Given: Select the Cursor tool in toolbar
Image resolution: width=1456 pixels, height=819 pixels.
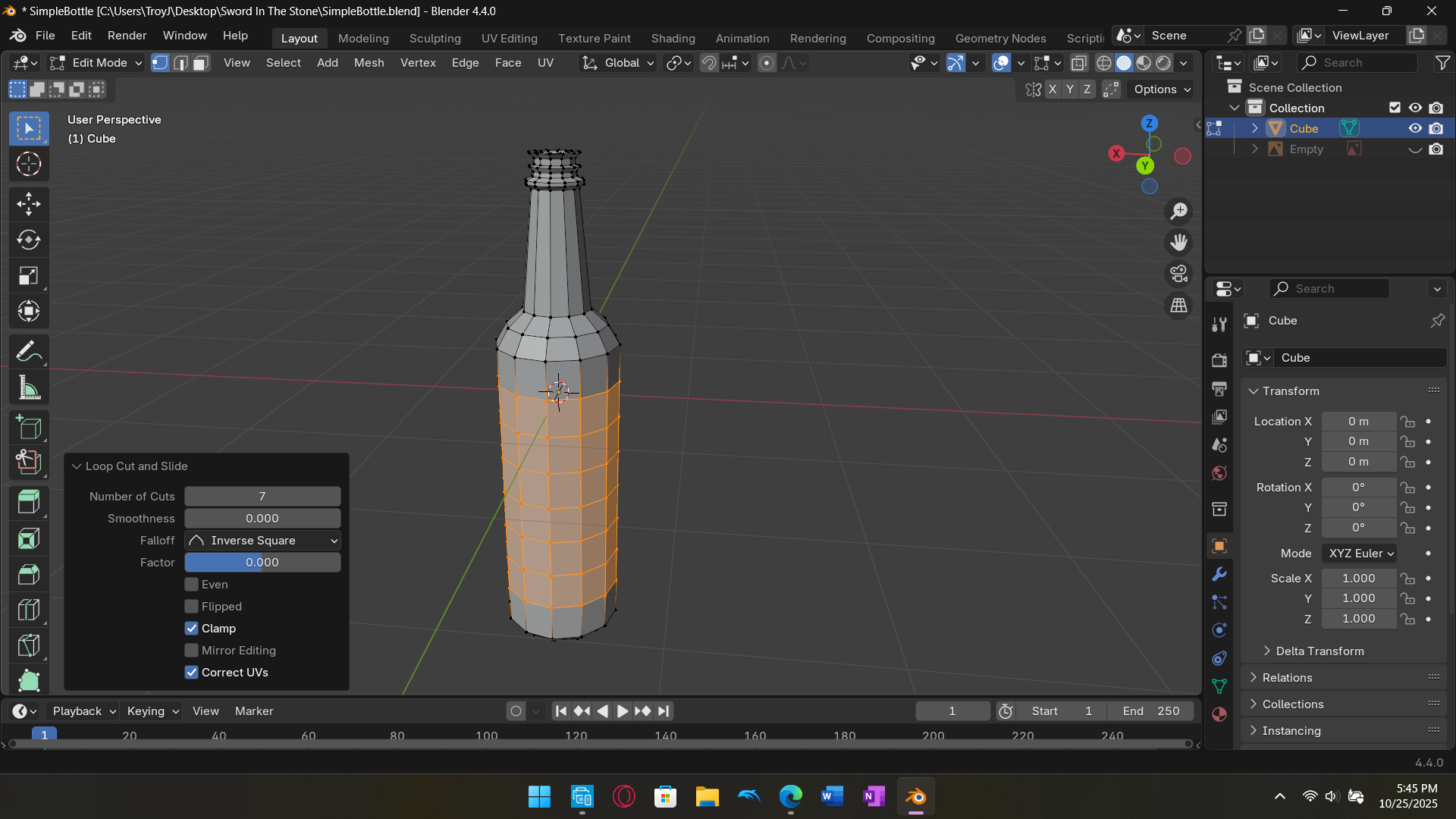Looking at the screenshot, I should (x=29, y=165).
